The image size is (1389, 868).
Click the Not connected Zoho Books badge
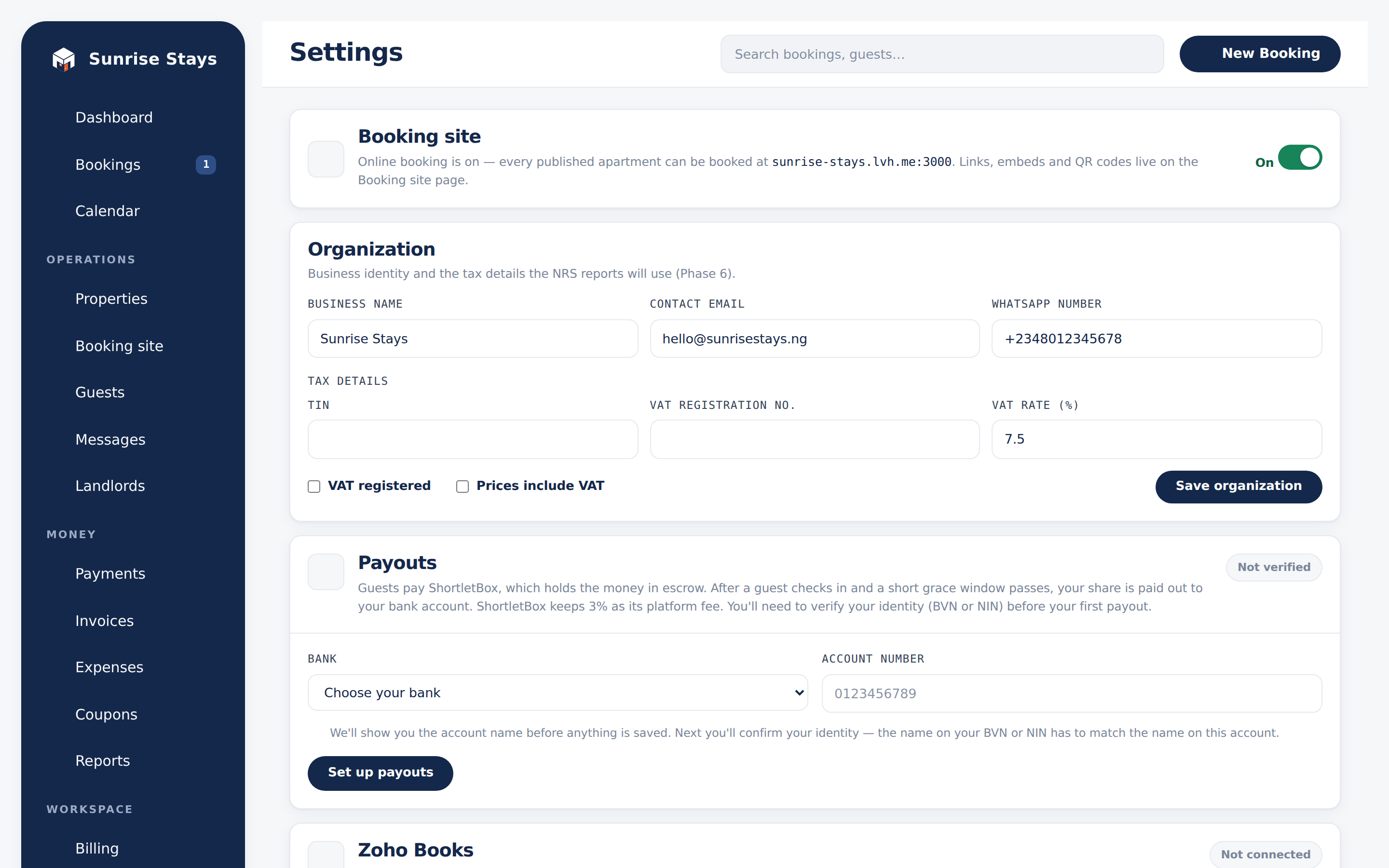[x=1266, y=855]
